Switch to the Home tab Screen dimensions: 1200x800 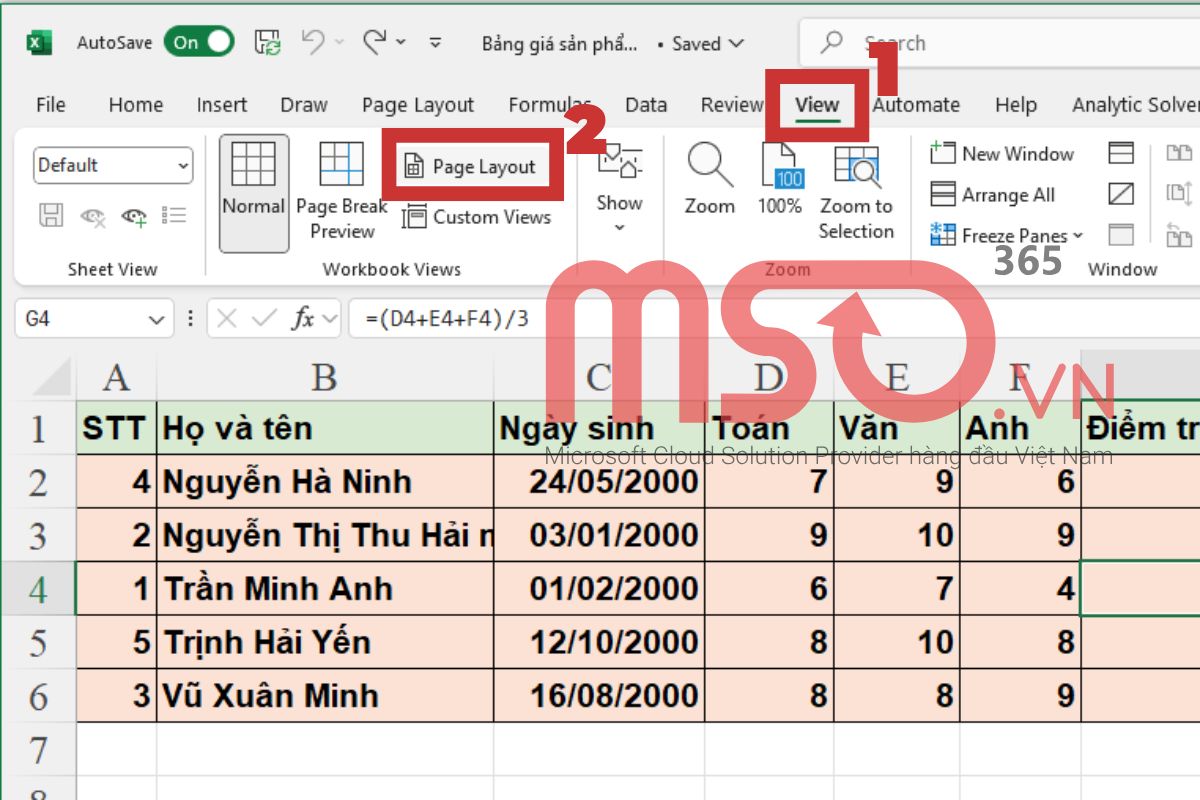pyautogui.click(x=135, y=105)
